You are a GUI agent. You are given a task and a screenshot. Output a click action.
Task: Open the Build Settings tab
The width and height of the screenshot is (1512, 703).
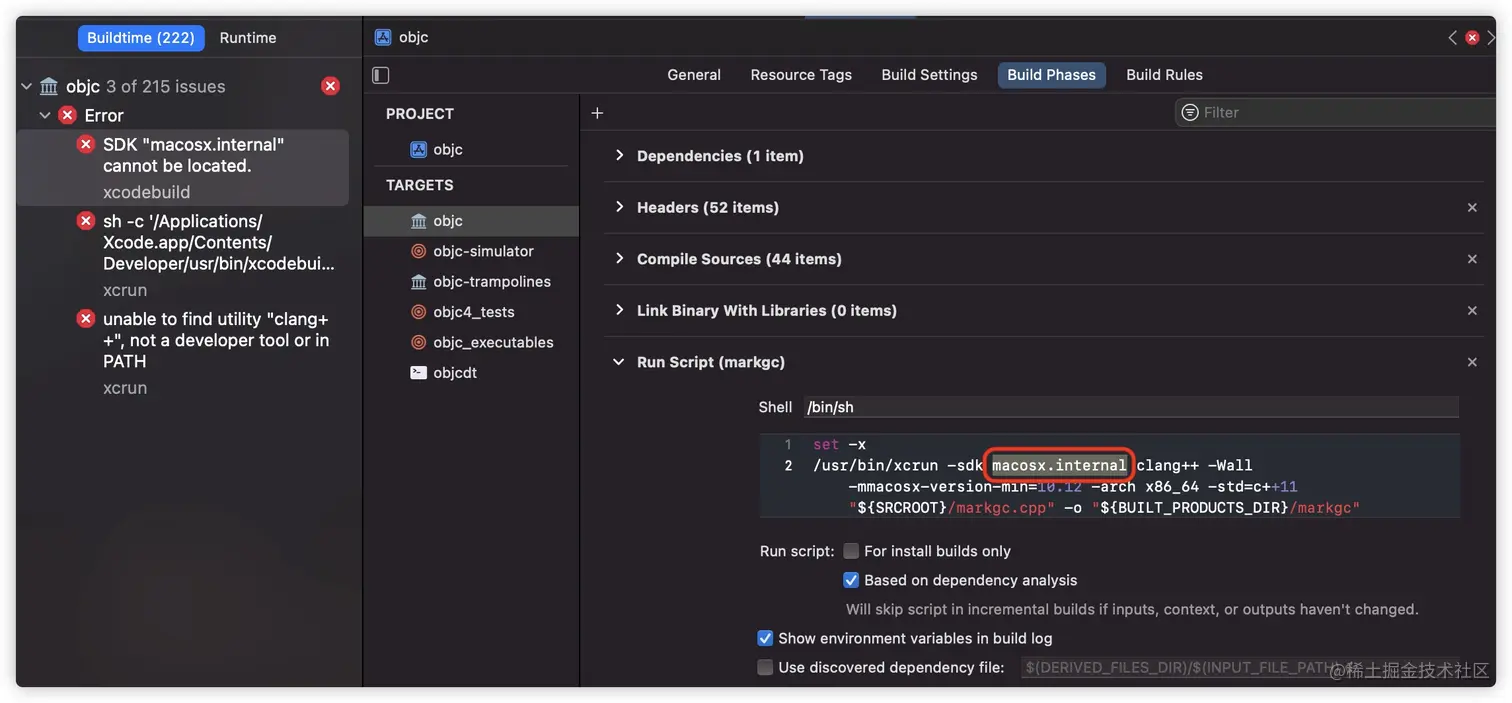click(929, 75)
